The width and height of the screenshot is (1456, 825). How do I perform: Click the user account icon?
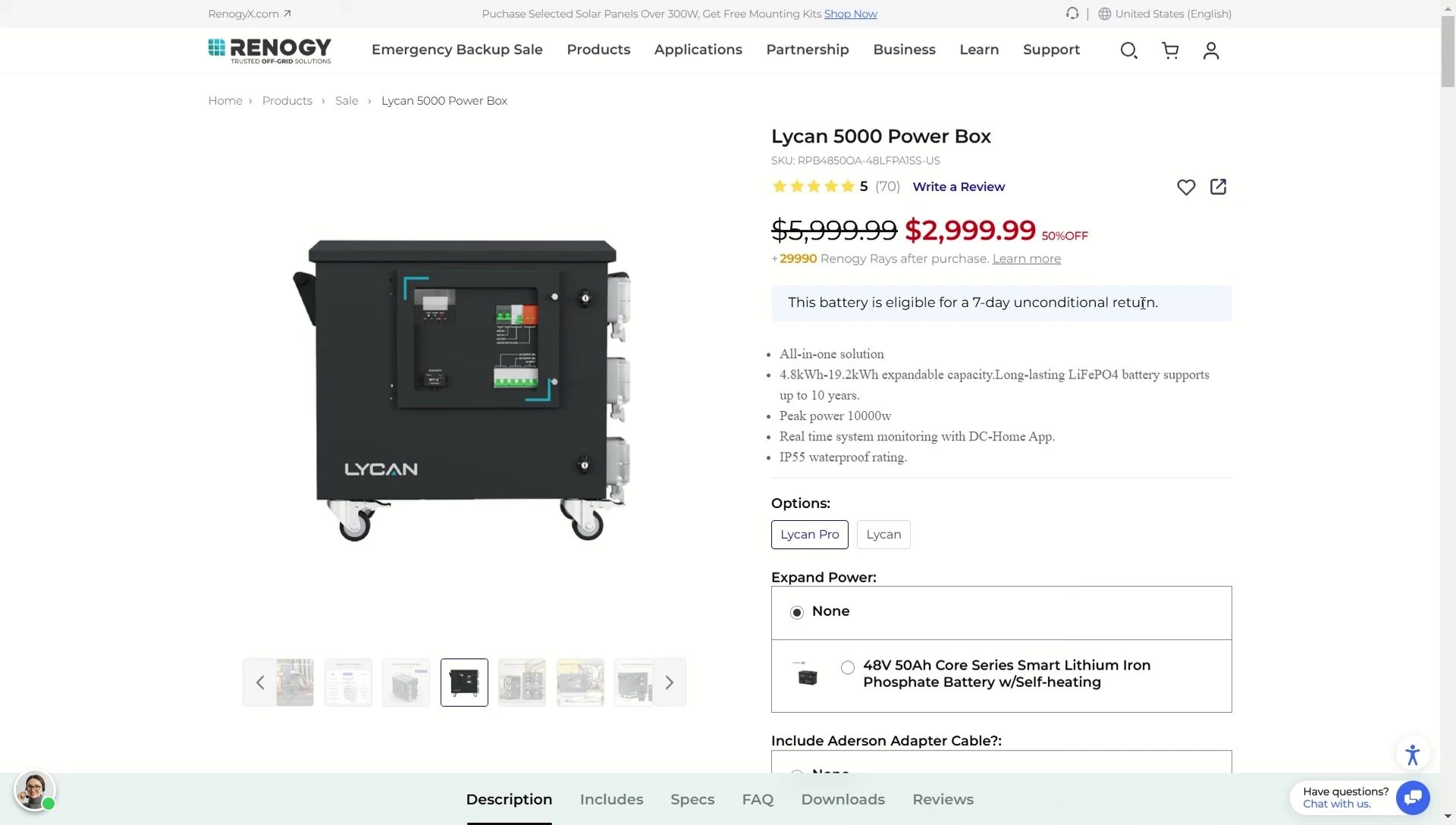(x=1211, y=50)
